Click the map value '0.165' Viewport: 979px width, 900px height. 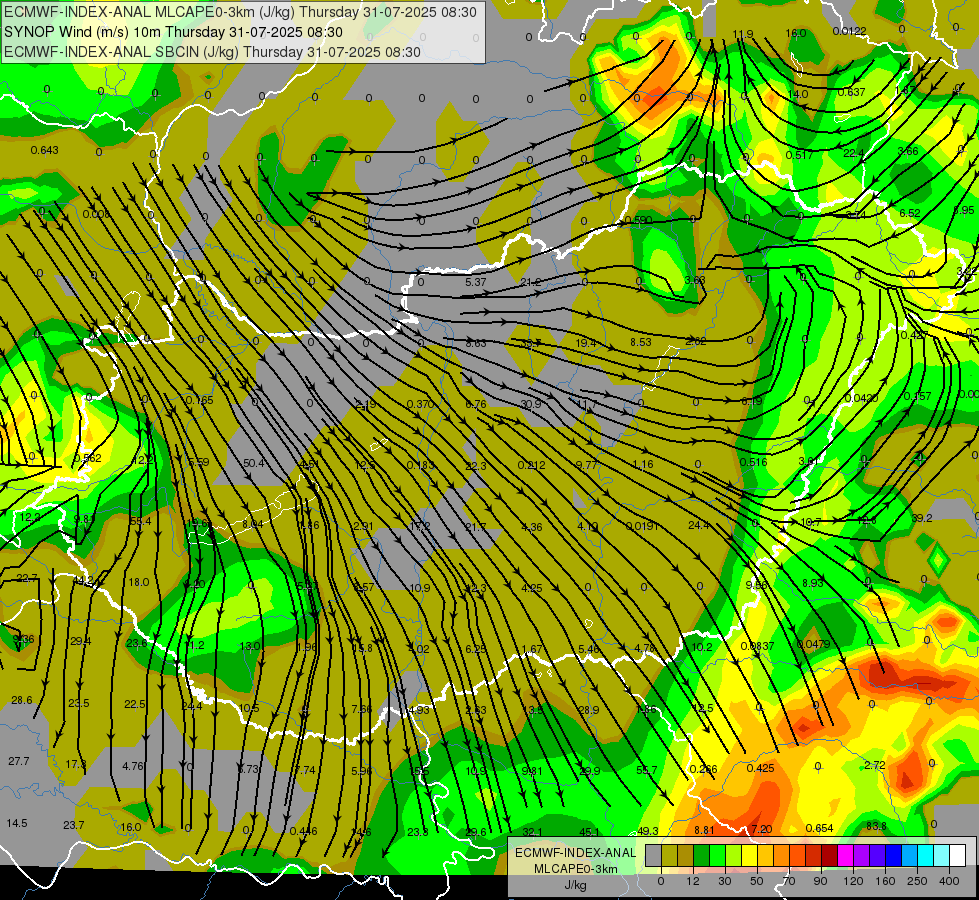coord(200,400)
